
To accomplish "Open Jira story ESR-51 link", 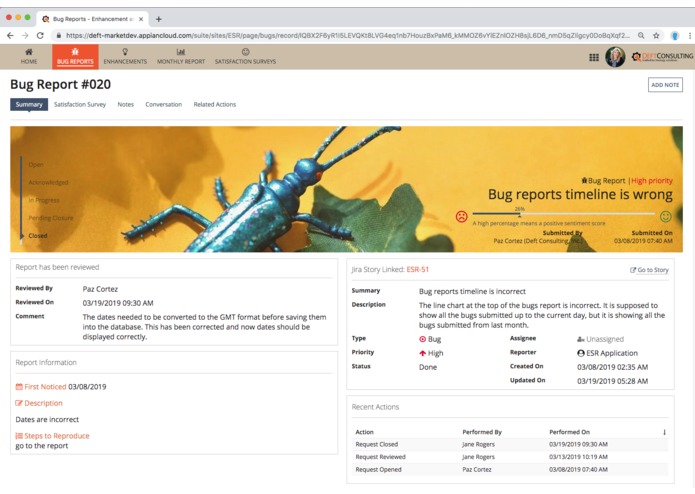I will click(418, 269).
